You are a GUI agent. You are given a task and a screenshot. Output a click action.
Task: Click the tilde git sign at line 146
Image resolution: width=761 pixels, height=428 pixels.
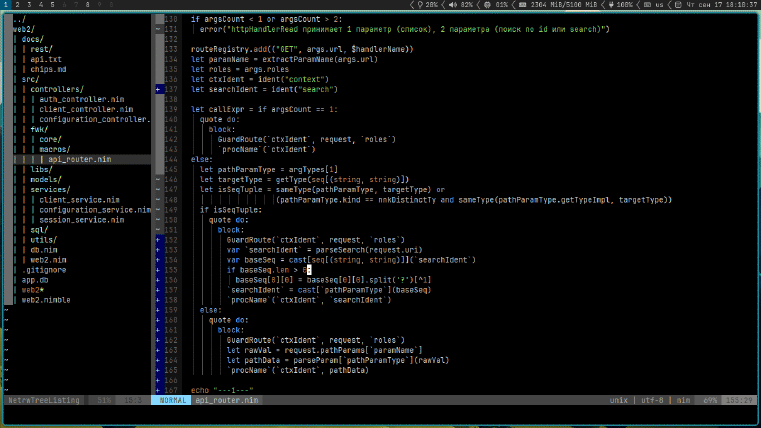[158, 180]
